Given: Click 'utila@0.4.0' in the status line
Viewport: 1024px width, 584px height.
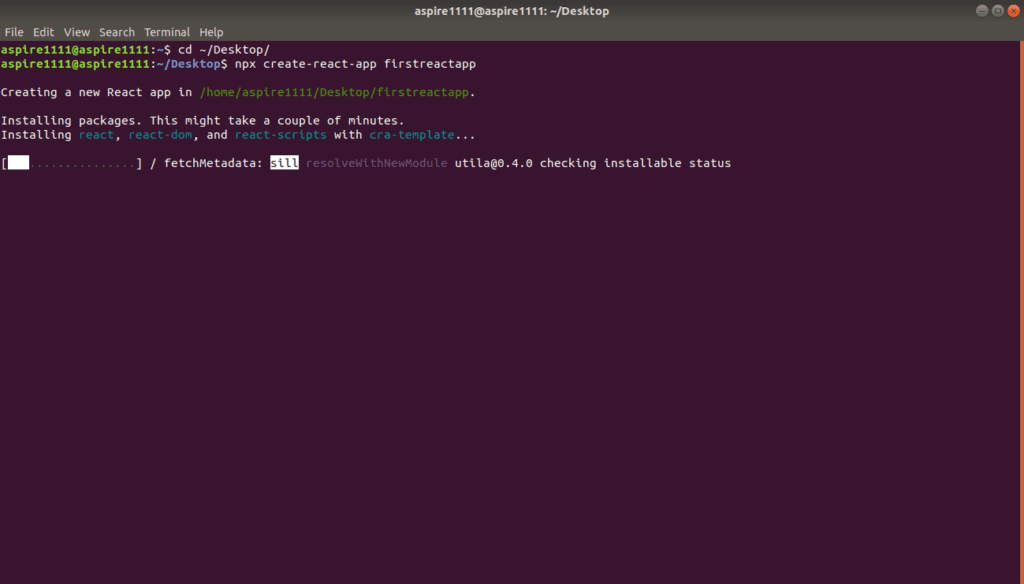Looking at the screenshot, I should coord(493,163).
